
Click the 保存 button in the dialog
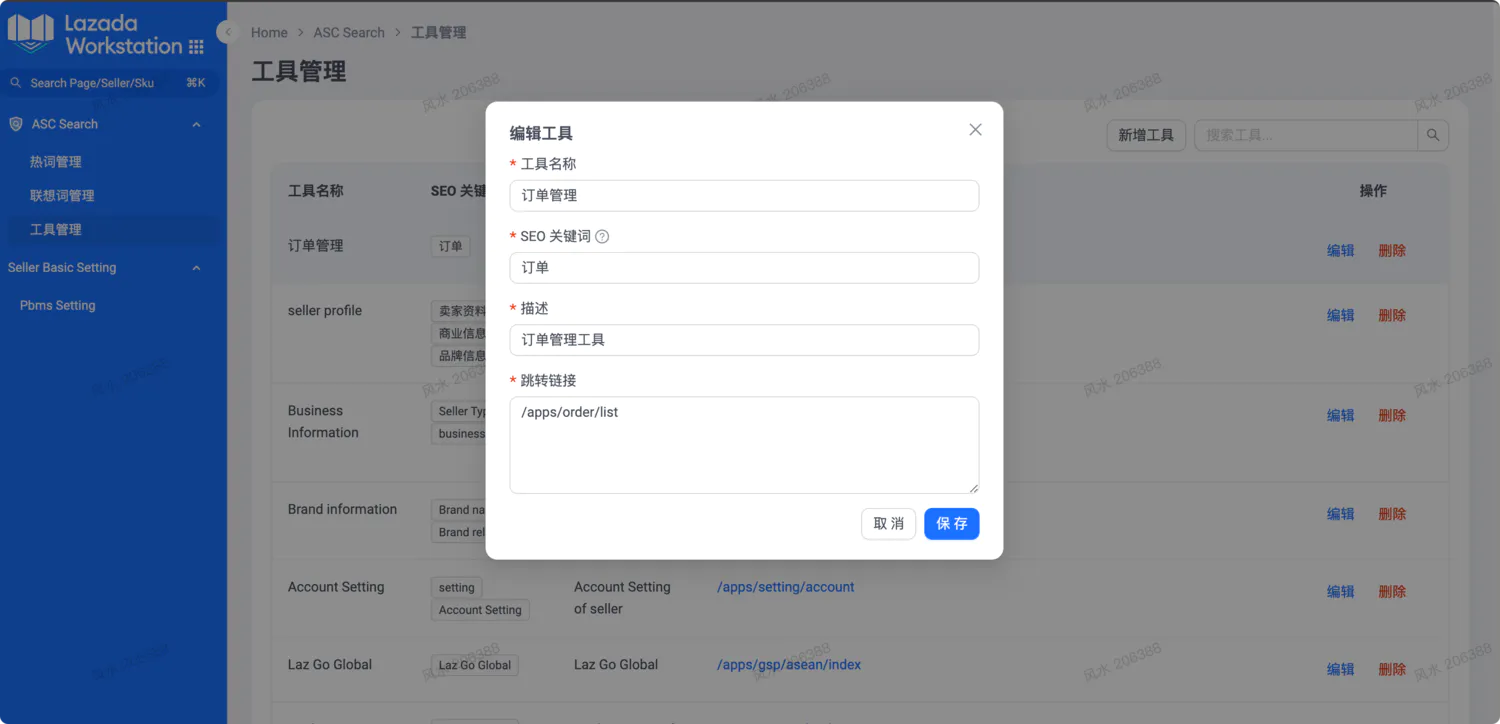(x=951, y=524)
